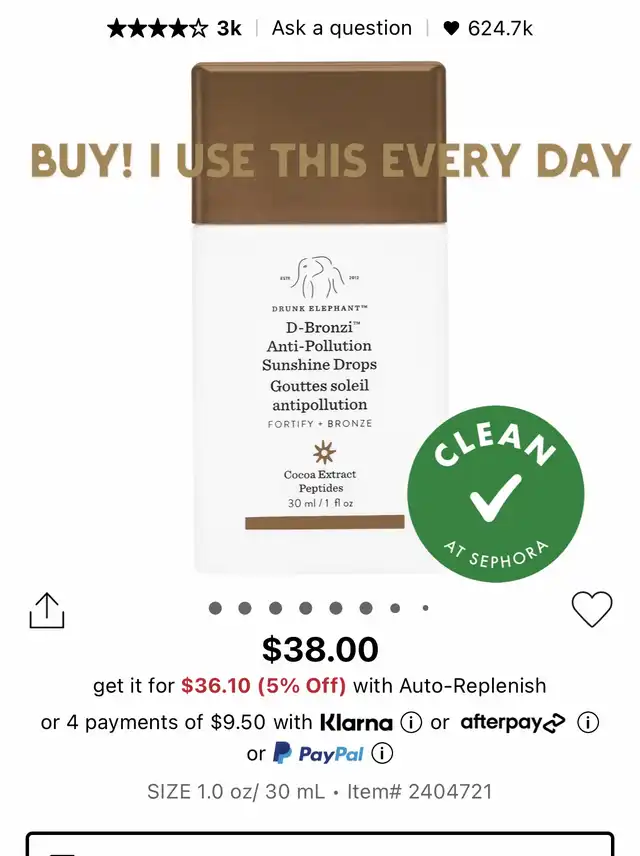This screenshot has height=856, width=640.
Task: Jump to the second image carousel dot
Action: click(x=245, y=608)
